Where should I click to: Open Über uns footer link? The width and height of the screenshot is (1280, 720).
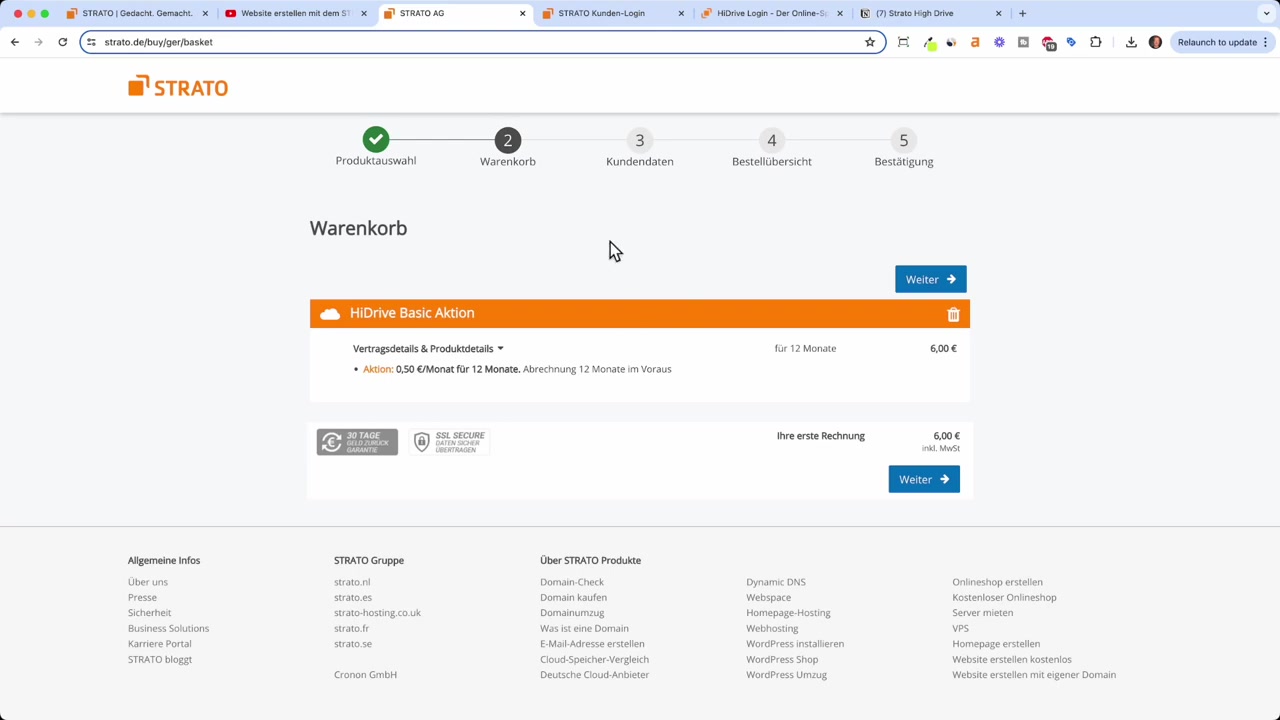148,582
